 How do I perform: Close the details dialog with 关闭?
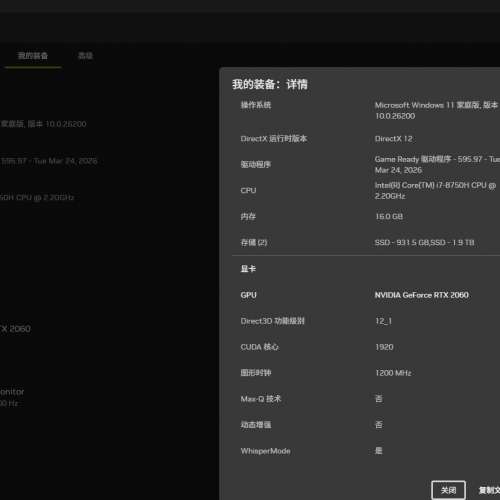(x=448, y=490)
